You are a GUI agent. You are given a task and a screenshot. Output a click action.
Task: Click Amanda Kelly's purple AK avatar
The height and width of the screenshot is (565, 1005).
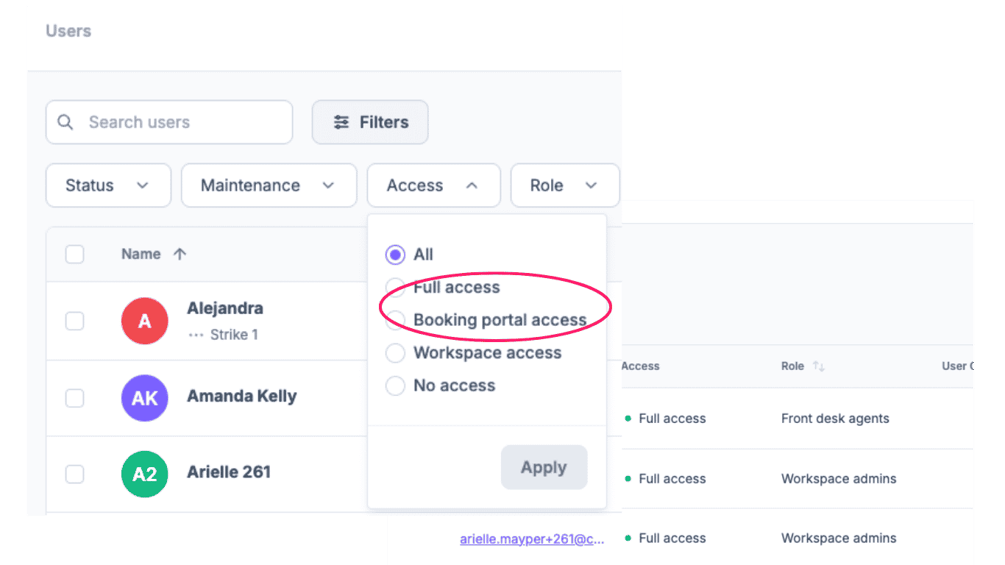click(145, 398)
